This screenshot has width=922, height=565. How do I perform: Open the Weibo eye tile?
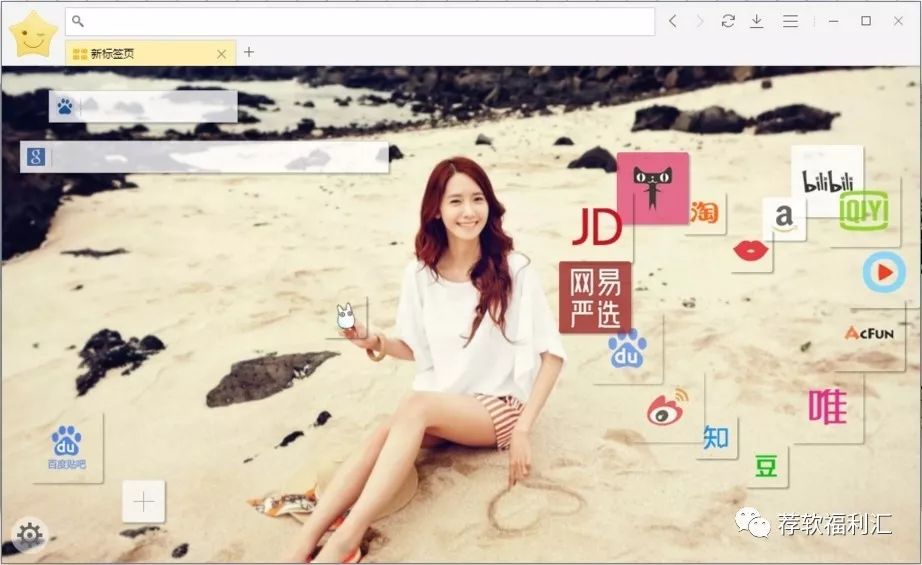(668, 407)
